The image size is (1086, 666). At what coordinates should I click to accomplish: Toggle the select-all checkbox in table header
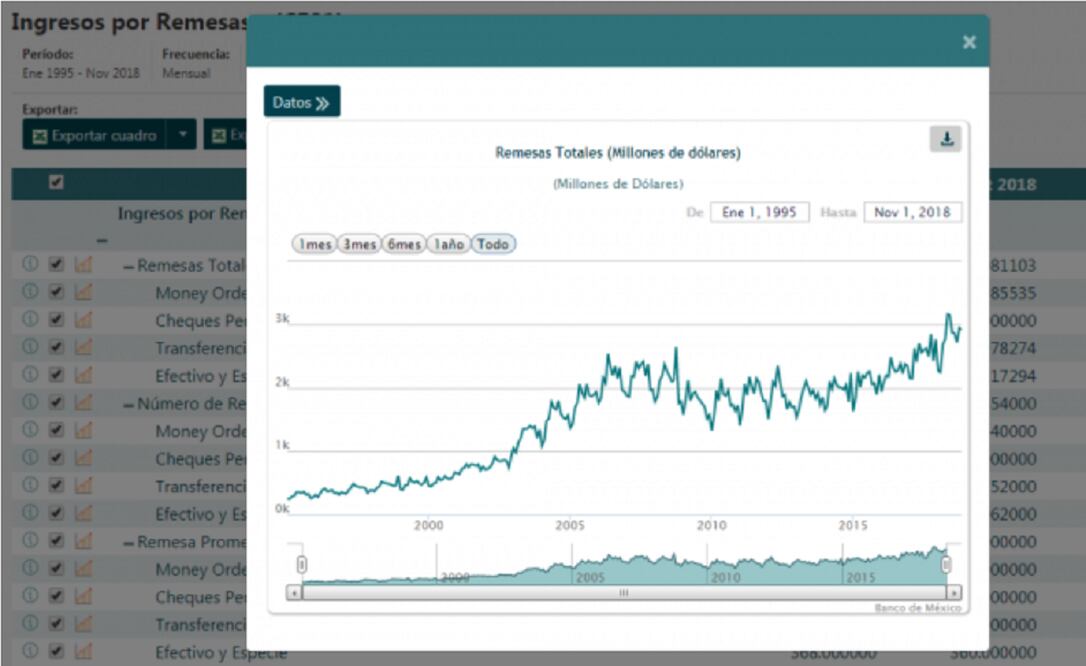point(57,183)
